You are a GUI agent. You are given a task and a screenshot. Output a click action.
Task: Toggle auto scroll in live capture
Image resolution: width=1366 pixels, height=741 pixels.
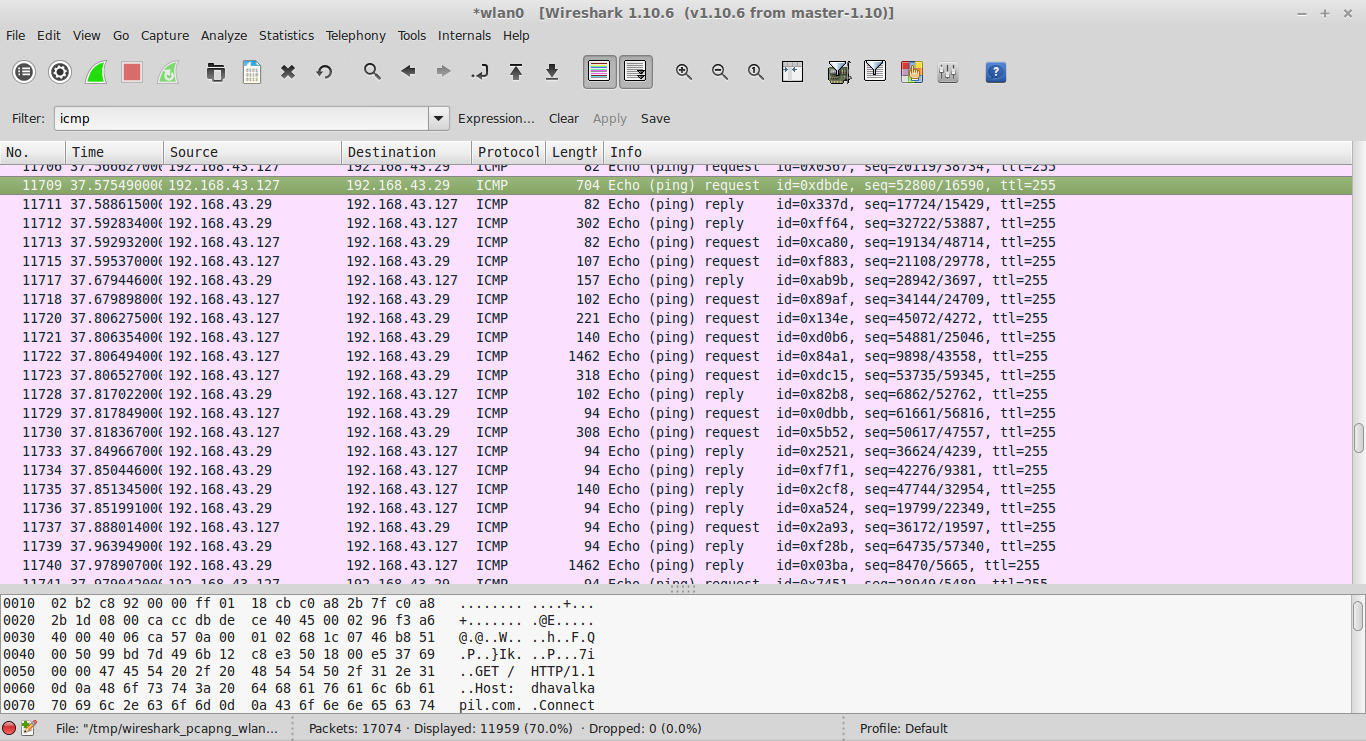636,72
